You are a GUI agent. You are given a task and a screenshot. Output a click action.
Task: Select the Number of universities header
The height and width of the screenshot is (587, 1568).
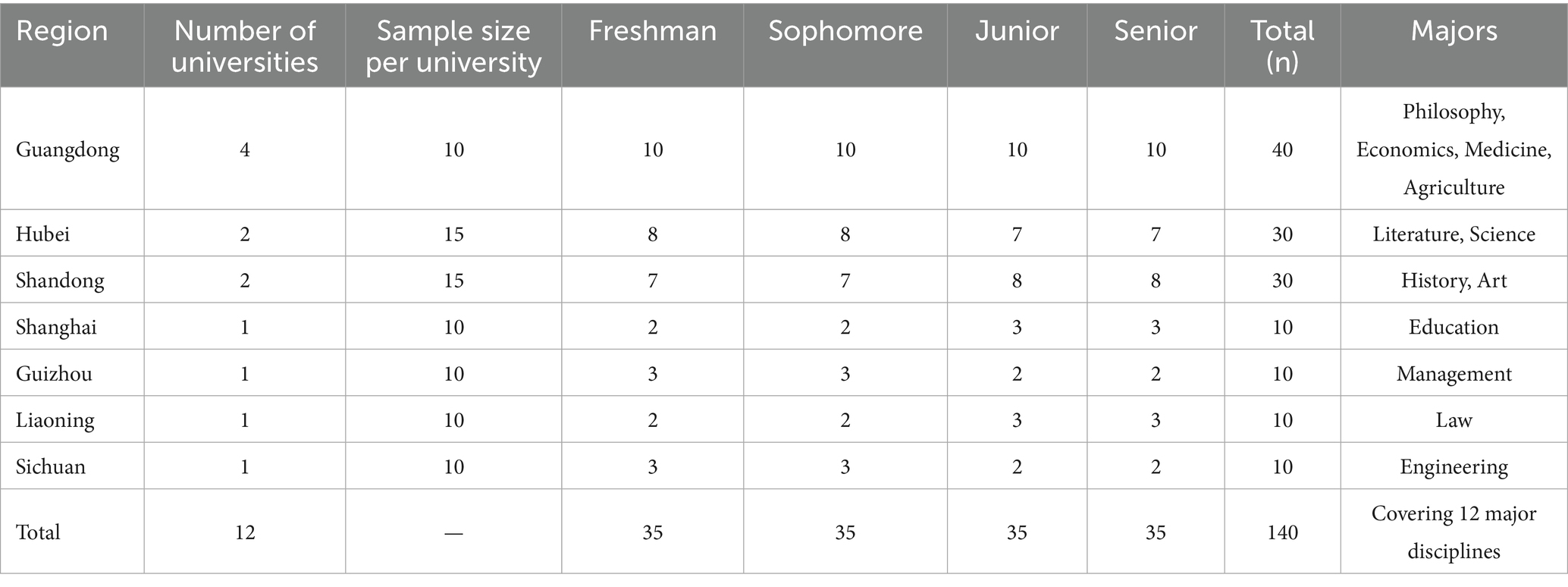coord(244,46)
